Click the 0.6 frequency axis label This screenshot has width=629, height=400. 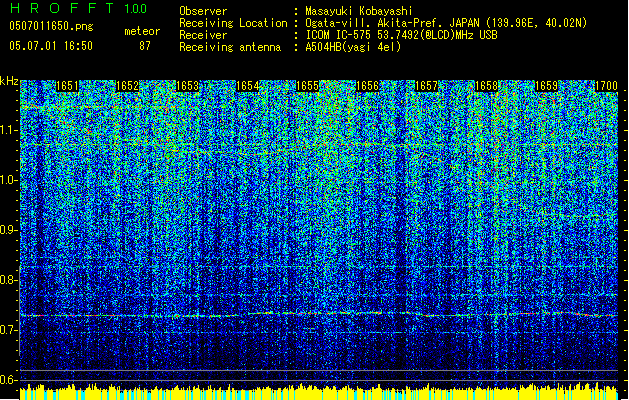[8, 380]
